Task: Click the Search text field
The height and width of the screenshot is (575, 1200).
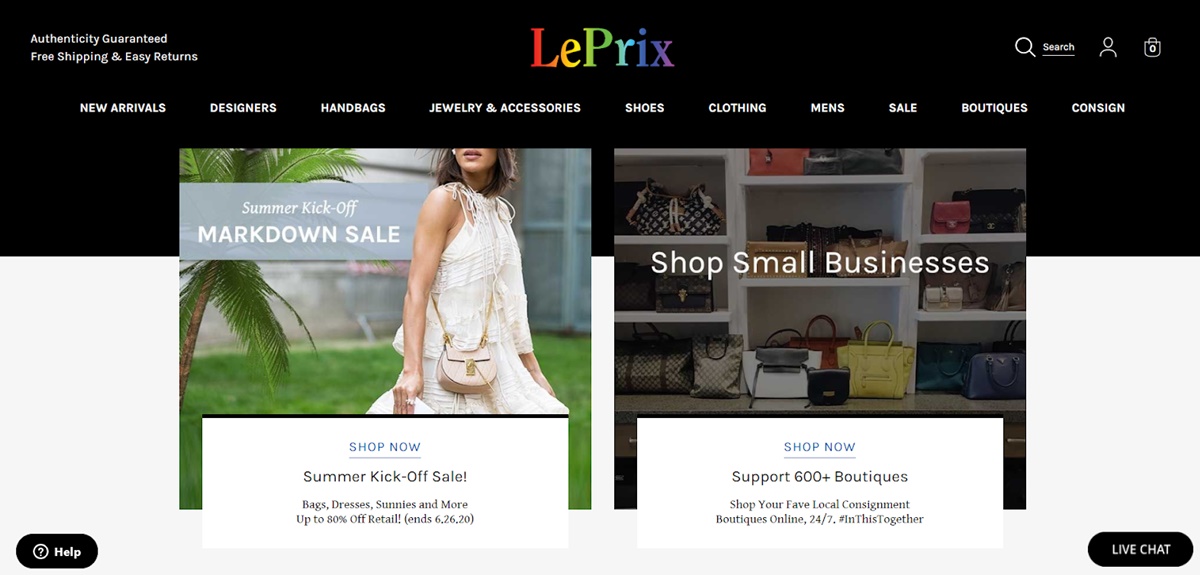Action: tap(1058, 47)
